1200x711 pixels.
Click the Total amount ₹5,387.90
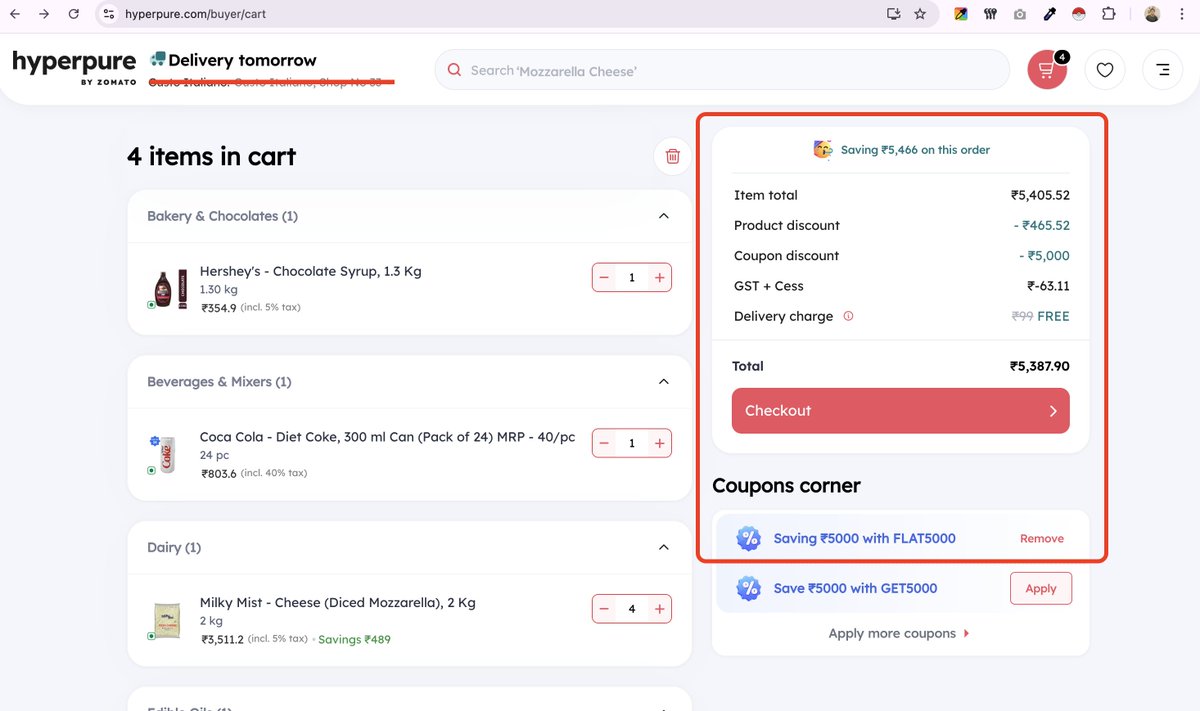pos(1040,366)
